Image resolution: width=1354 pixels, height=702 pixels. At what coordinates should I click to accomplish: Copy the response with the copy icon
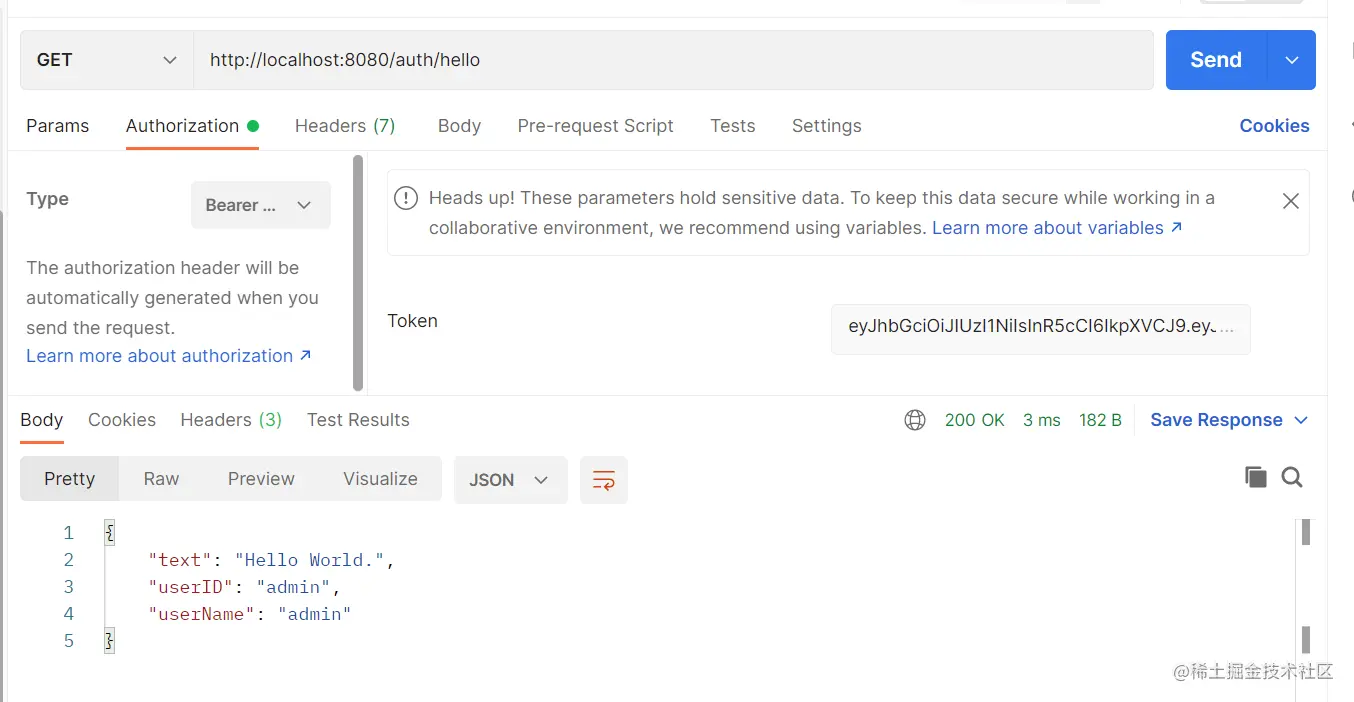point(1256,477)
